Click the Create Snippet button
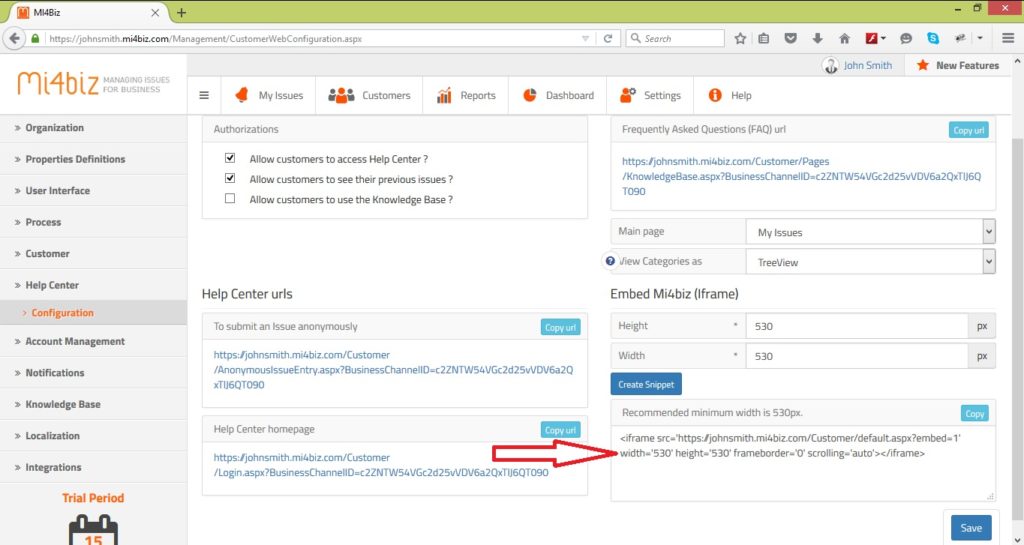Screen dimensions: 1024x545 point(645,385)
